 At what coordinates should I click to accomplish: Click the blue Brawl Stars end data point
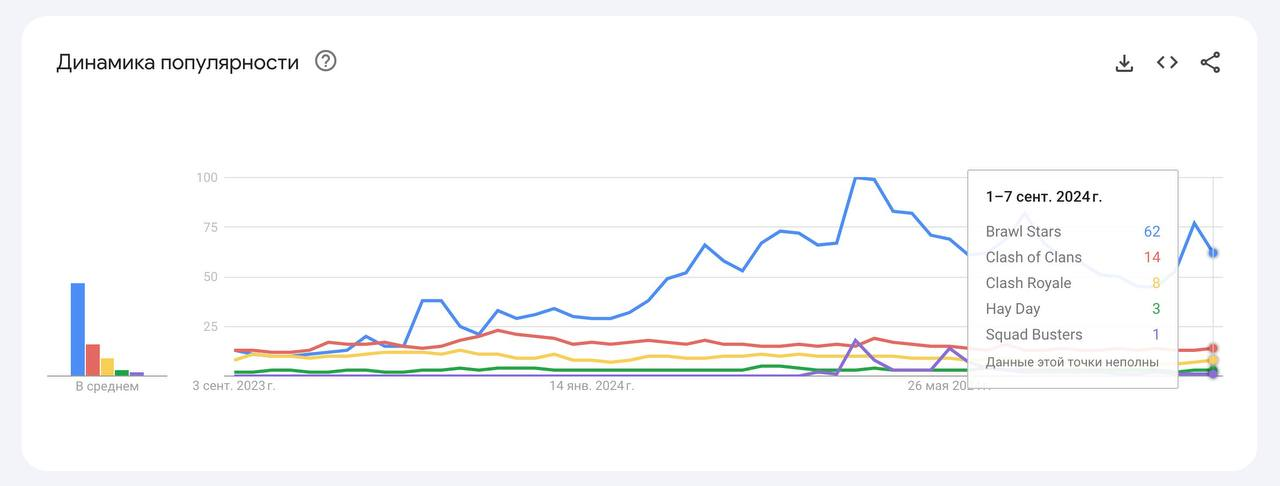coord(1213,253)
